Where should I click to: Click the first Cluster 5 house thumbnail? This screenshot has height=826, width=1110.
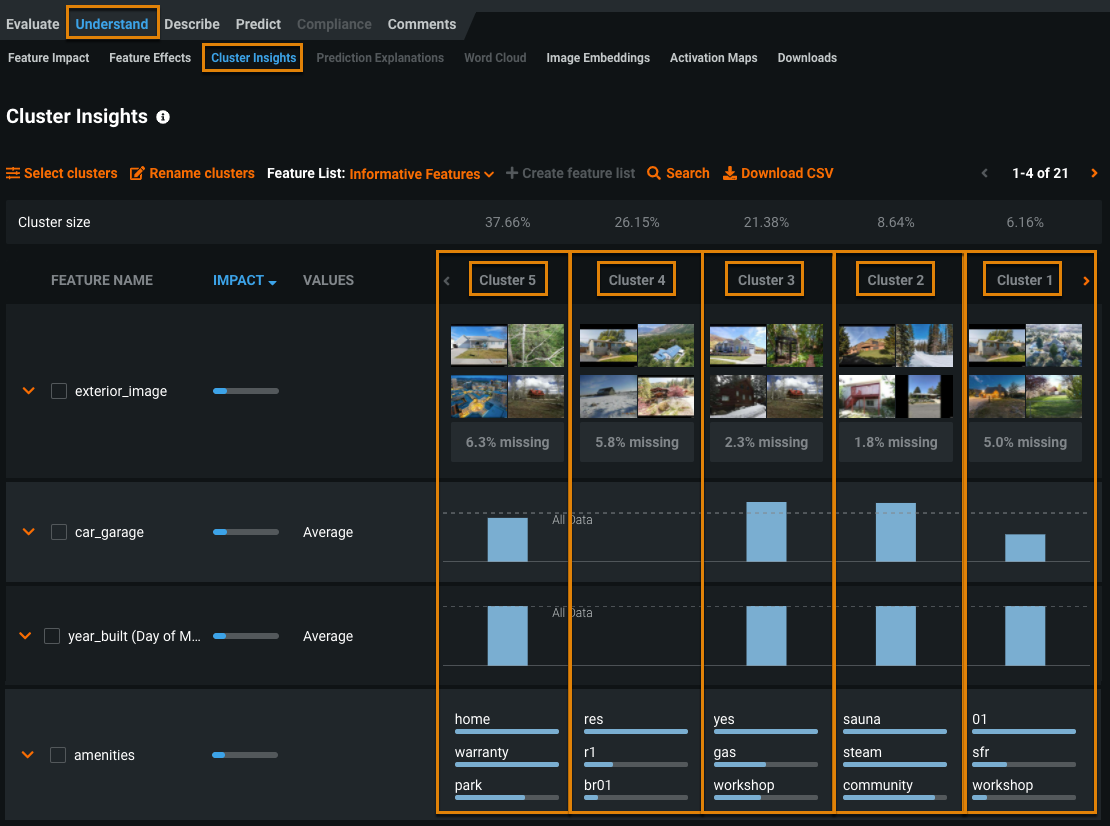click(478, 345)
